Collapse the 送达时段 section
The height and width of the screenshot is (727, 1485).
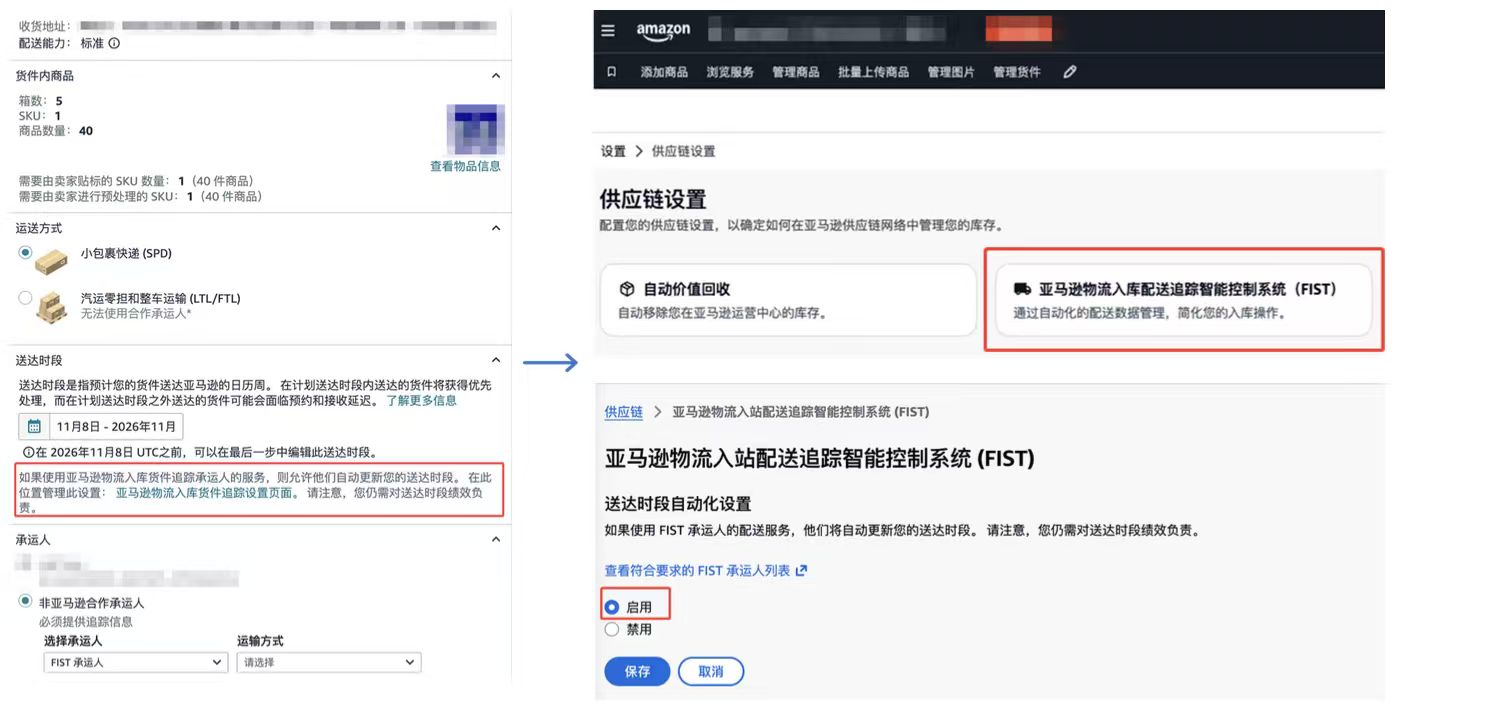coord(495,360)
